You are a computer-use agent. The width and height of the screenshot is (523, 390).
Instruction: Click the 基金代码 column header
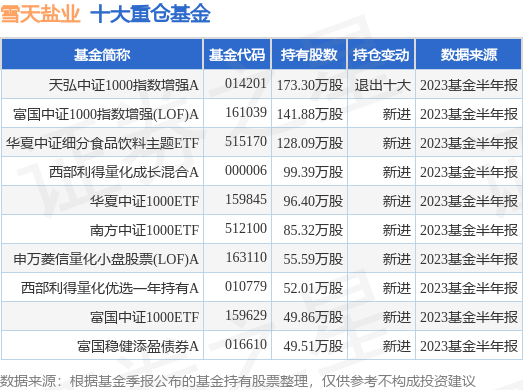tap(237, 54)
